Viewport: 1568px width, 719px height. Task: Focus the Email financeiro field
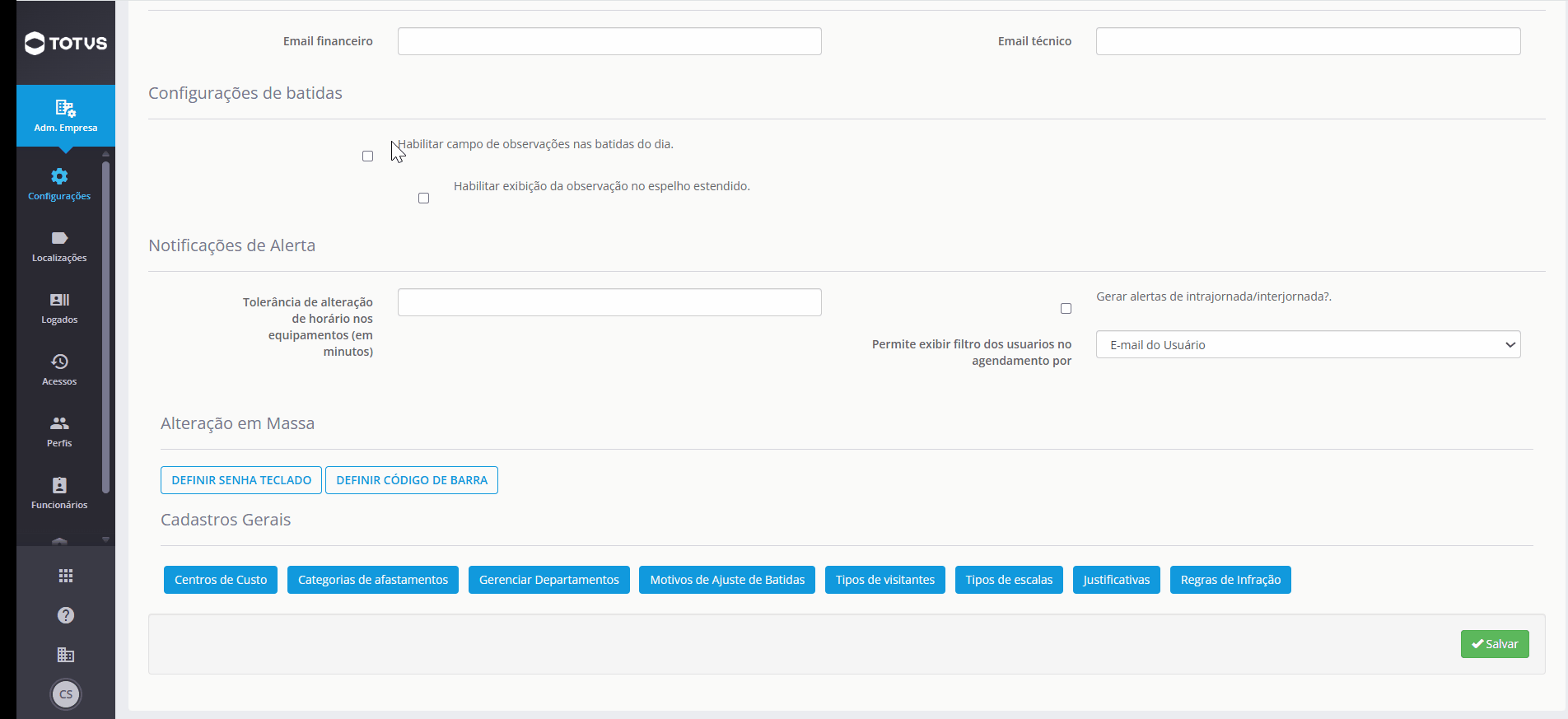coord(609,41)
